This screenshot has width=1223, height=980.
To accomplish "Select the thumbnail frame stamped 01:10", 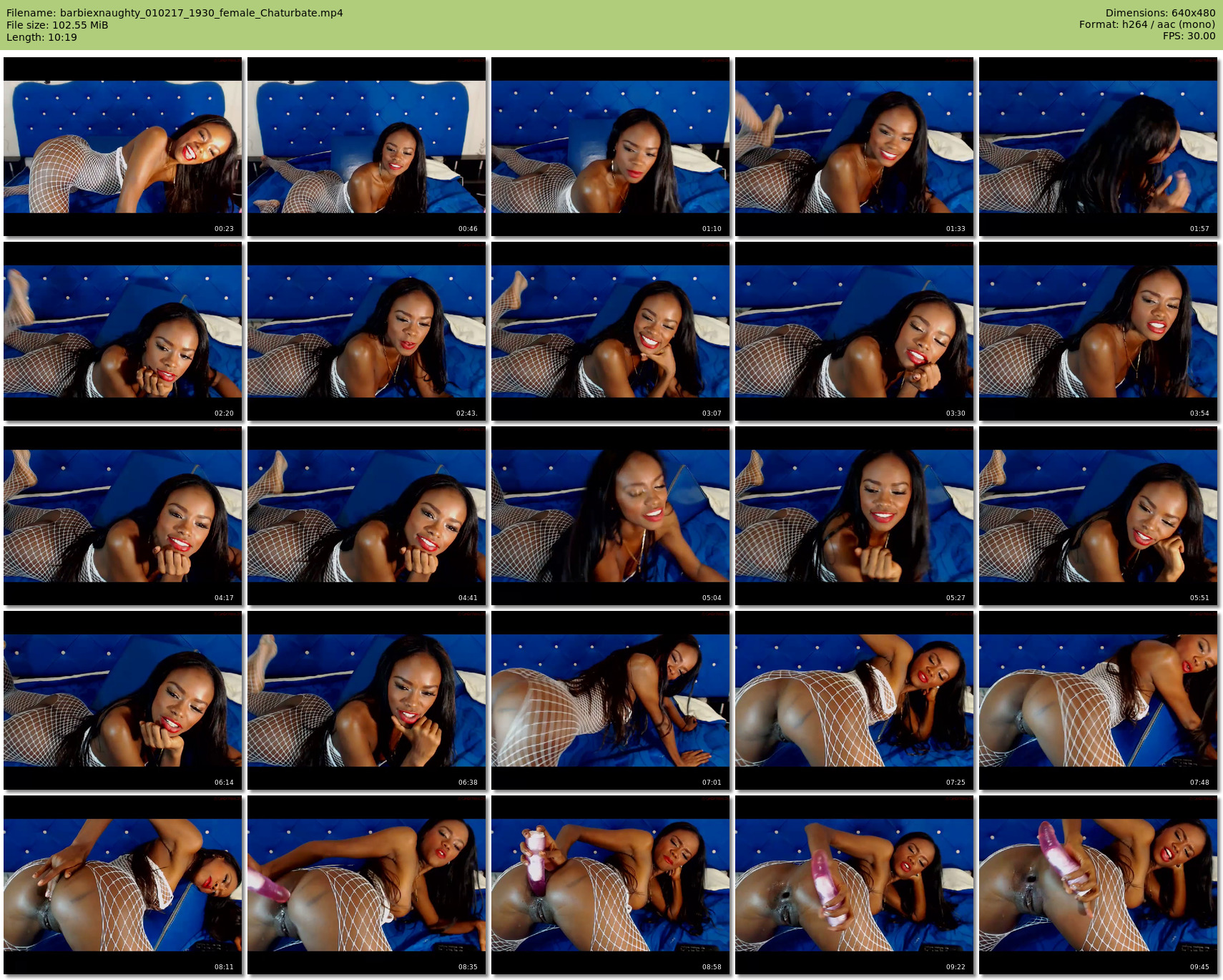I will [611, 147].
